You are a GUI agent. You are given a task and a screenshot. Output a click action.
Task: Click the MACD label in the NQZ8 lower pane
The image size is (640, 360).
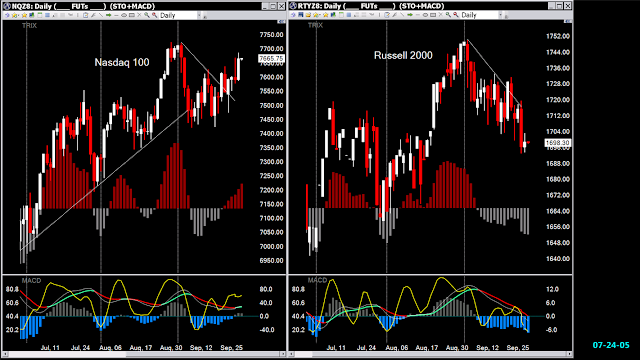click(31, 280)
